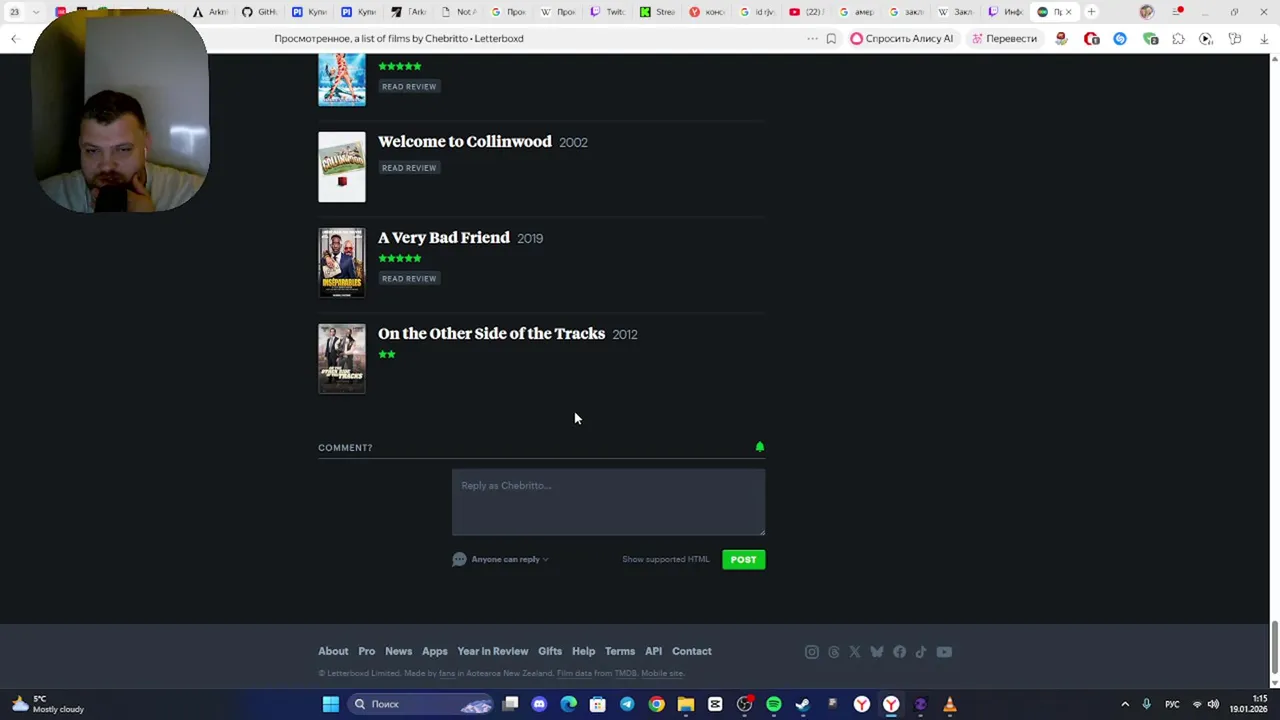Switch to the GitHub tab
This screenshot has height=720, width=1280.
[x=260, y=12]
